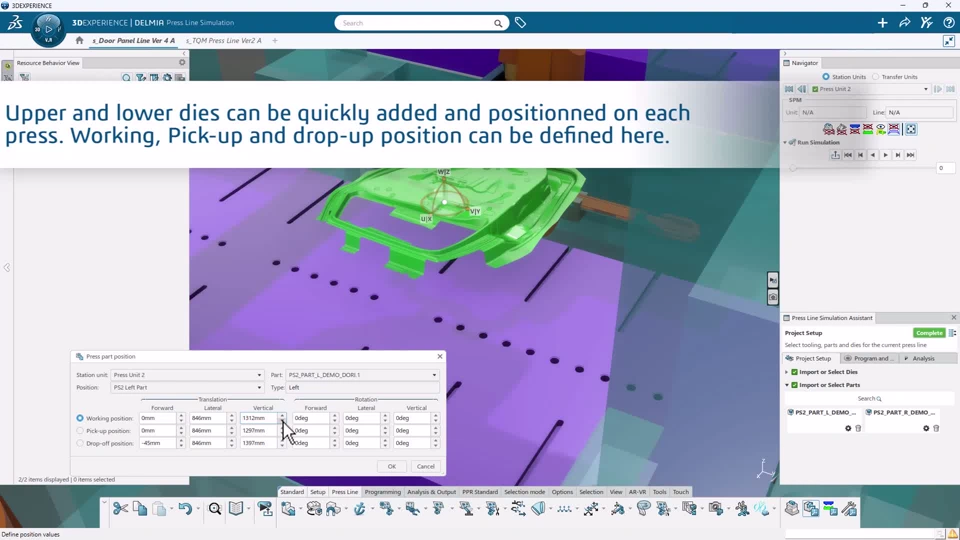Click the Resource Behavior View gear icon
Image resolution: width=960 pixels, height=540 pixels.
pyautogui.click(x=182, y=62)
